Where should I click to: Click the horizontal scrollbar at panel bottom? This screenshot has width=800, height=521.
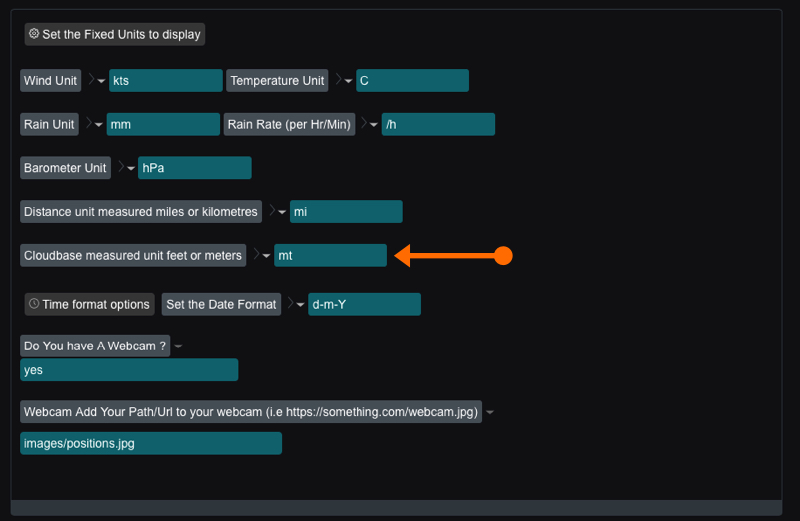(395, 508)
